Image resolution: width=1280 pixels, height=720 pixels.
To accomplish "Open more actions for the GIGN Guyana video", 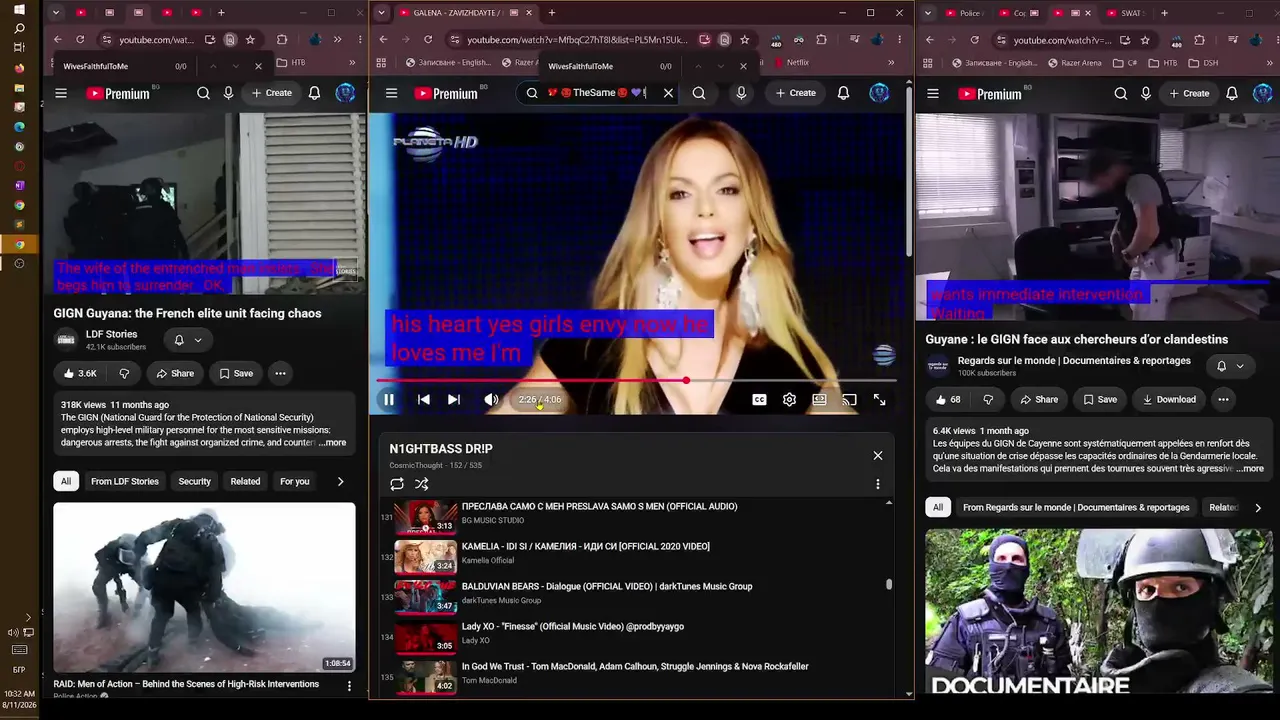I will [x=280, y=373].
